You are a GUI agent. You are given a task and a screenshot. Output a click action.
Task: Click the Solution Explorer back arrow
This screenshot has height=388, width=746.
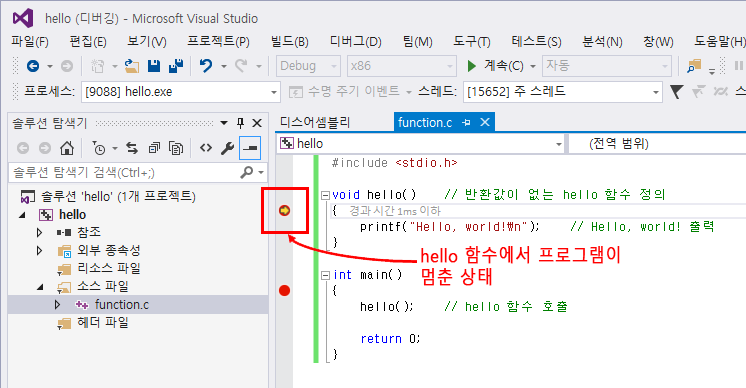[x=22, y=148]
